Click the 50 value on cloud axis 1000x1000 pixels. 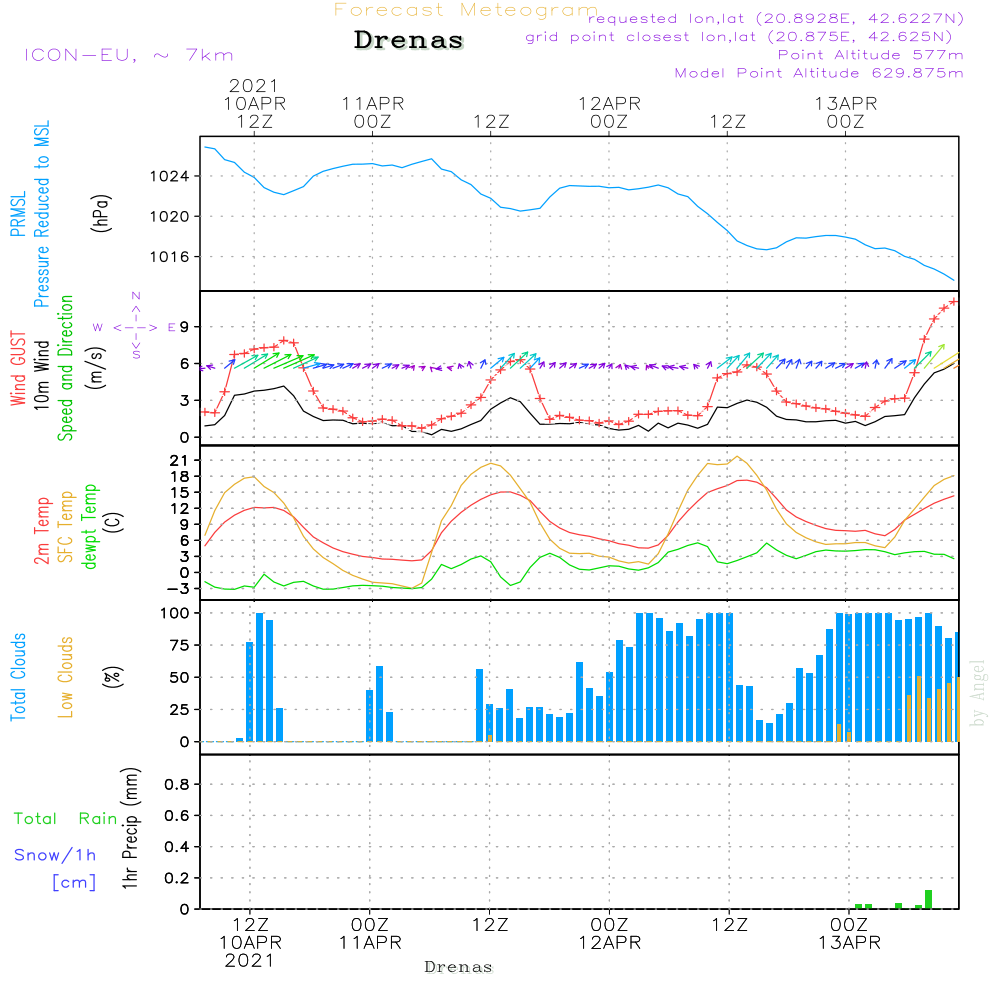179,677
